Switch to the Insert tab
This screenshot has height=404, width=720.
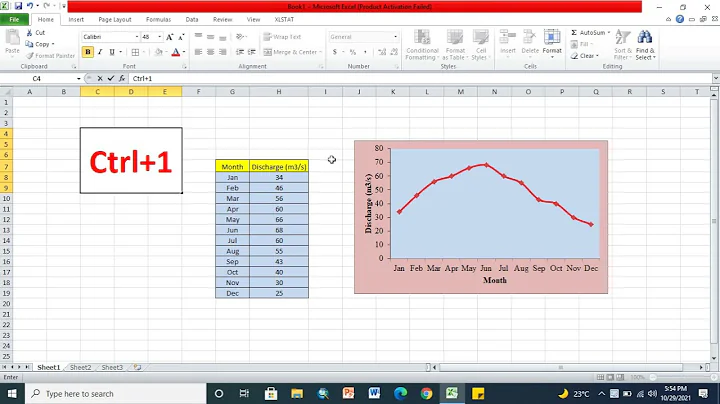tap(76, 19)
